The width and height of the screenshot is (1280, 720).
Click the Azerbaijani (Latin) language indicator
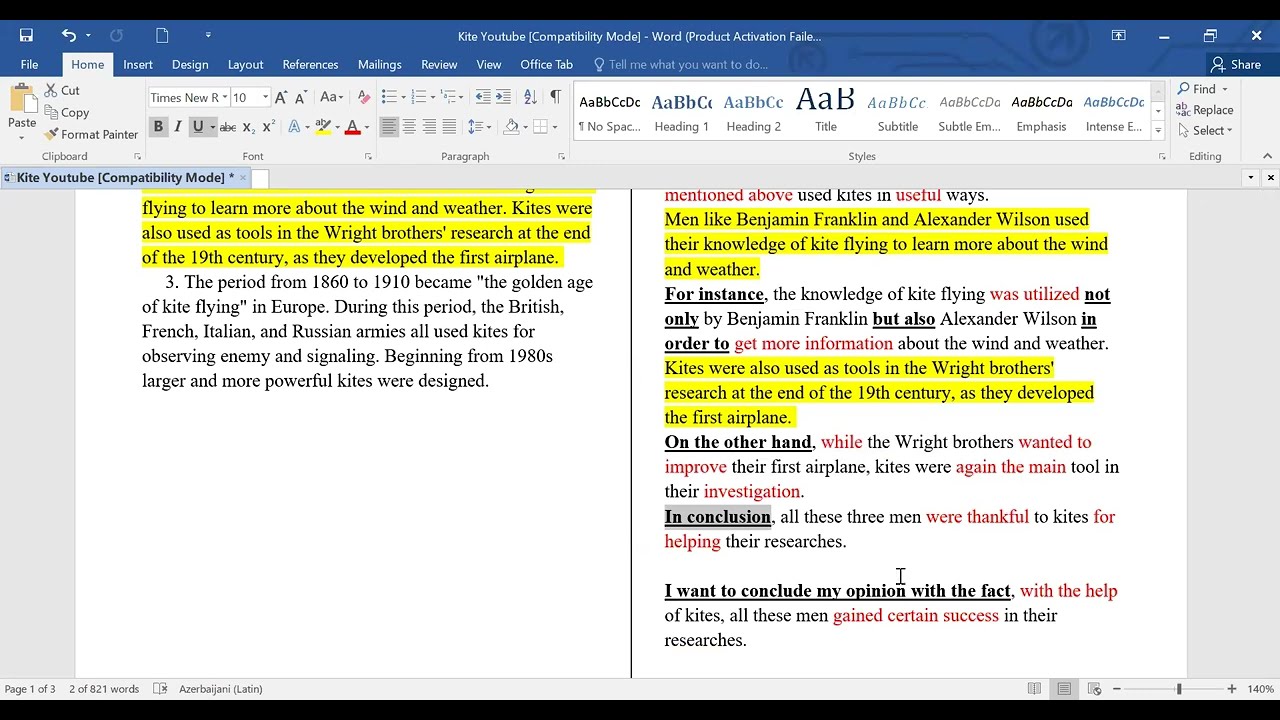click(220, 689)
